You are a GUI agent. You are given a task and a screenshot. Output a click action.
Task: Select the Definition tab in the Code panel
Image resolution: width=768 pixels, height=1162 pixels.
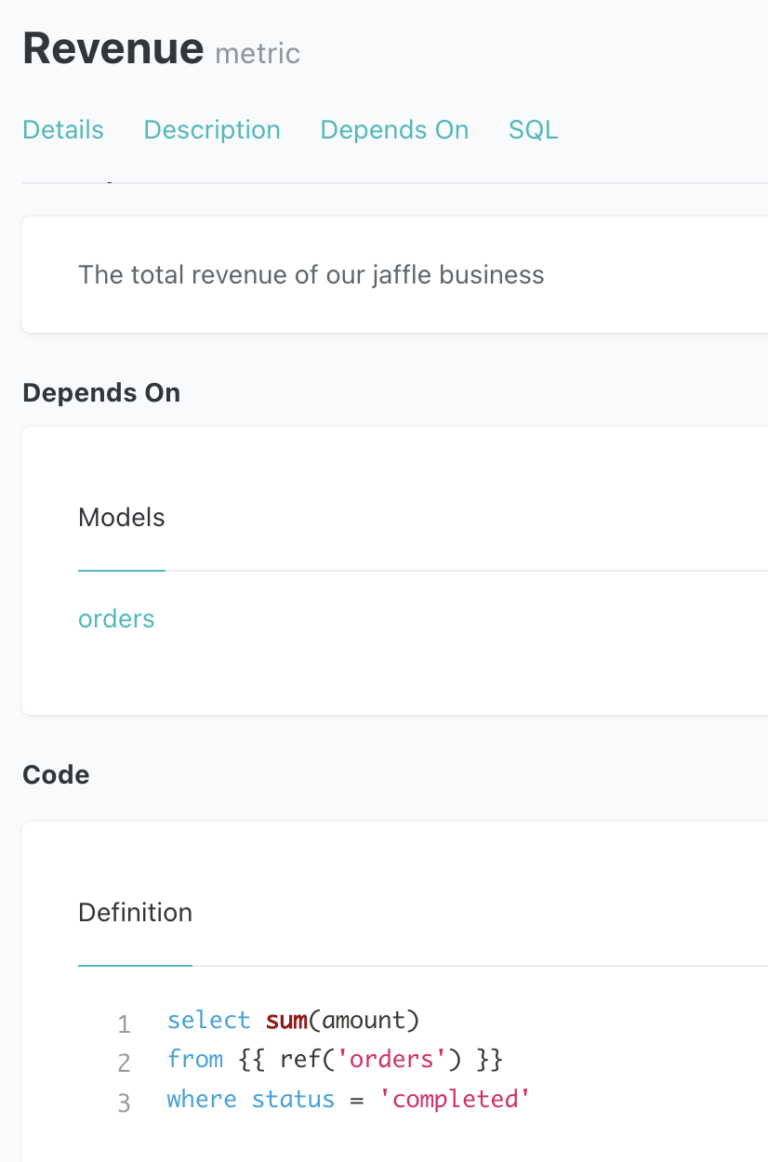pos(135,912)
